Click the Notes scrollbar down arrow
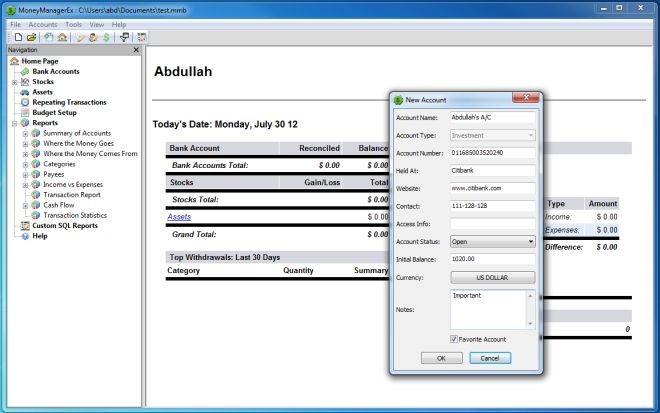Screen dimensions: 660x413 click(x=530, y=323)
